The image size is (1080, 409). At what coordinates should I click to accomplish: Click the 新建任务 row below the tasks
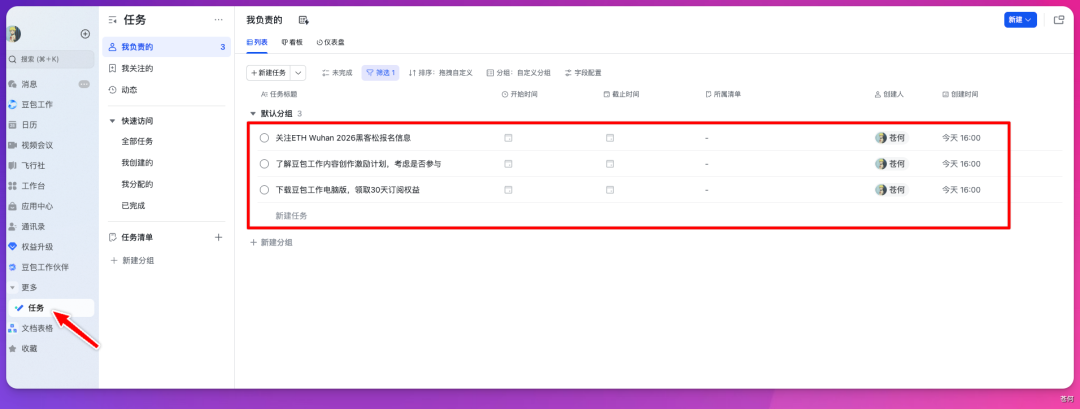coord(291,216)
